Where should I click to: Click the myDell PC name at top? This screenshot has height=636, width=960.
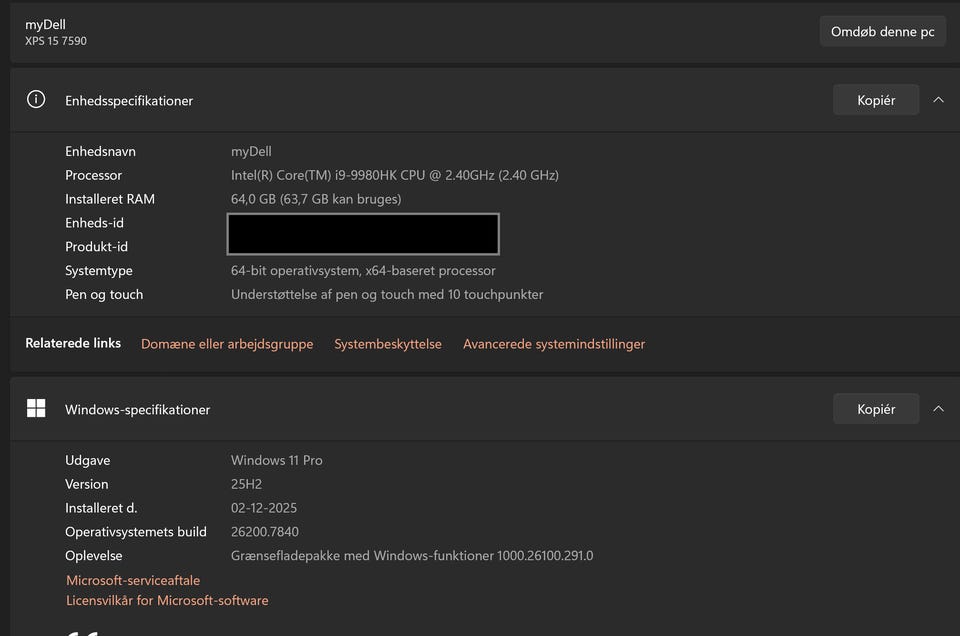coord(45,24)
